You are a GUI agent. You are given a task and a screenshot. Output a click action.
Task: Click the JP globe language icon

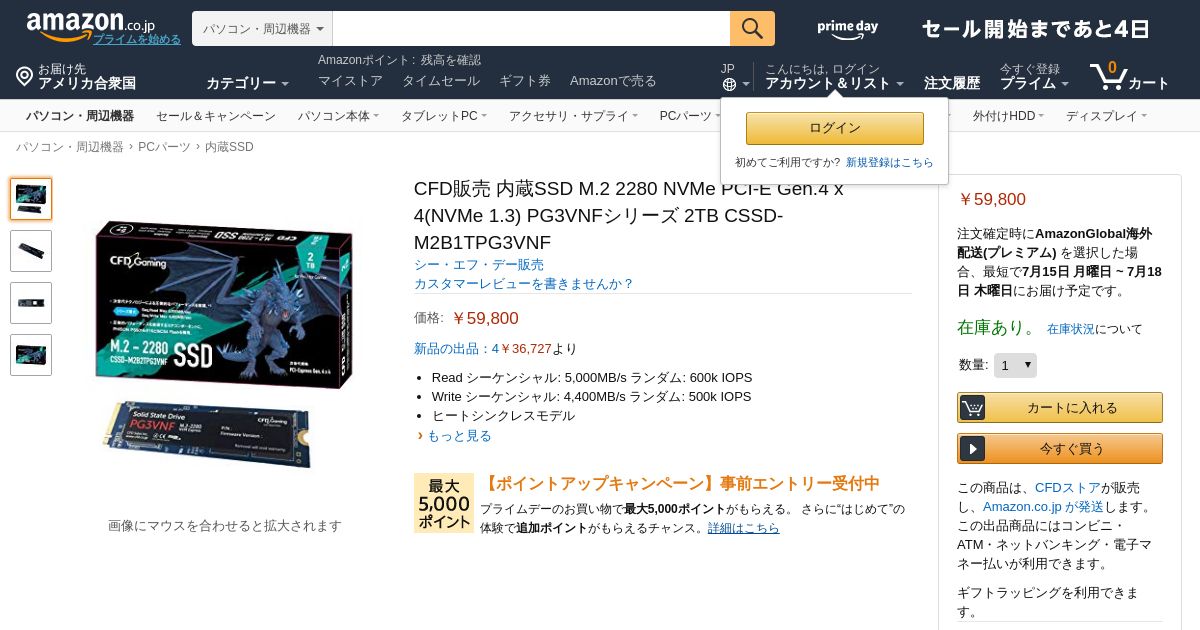(x=729, y=84)
